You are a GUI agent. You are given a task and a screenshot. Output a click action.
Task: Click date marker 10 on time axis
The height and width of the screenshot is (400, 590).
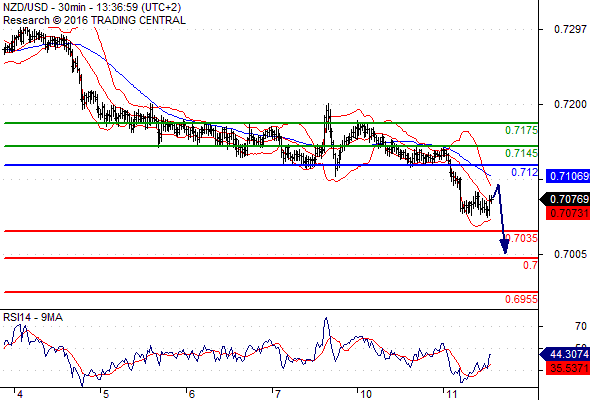(x=366, y=394)
